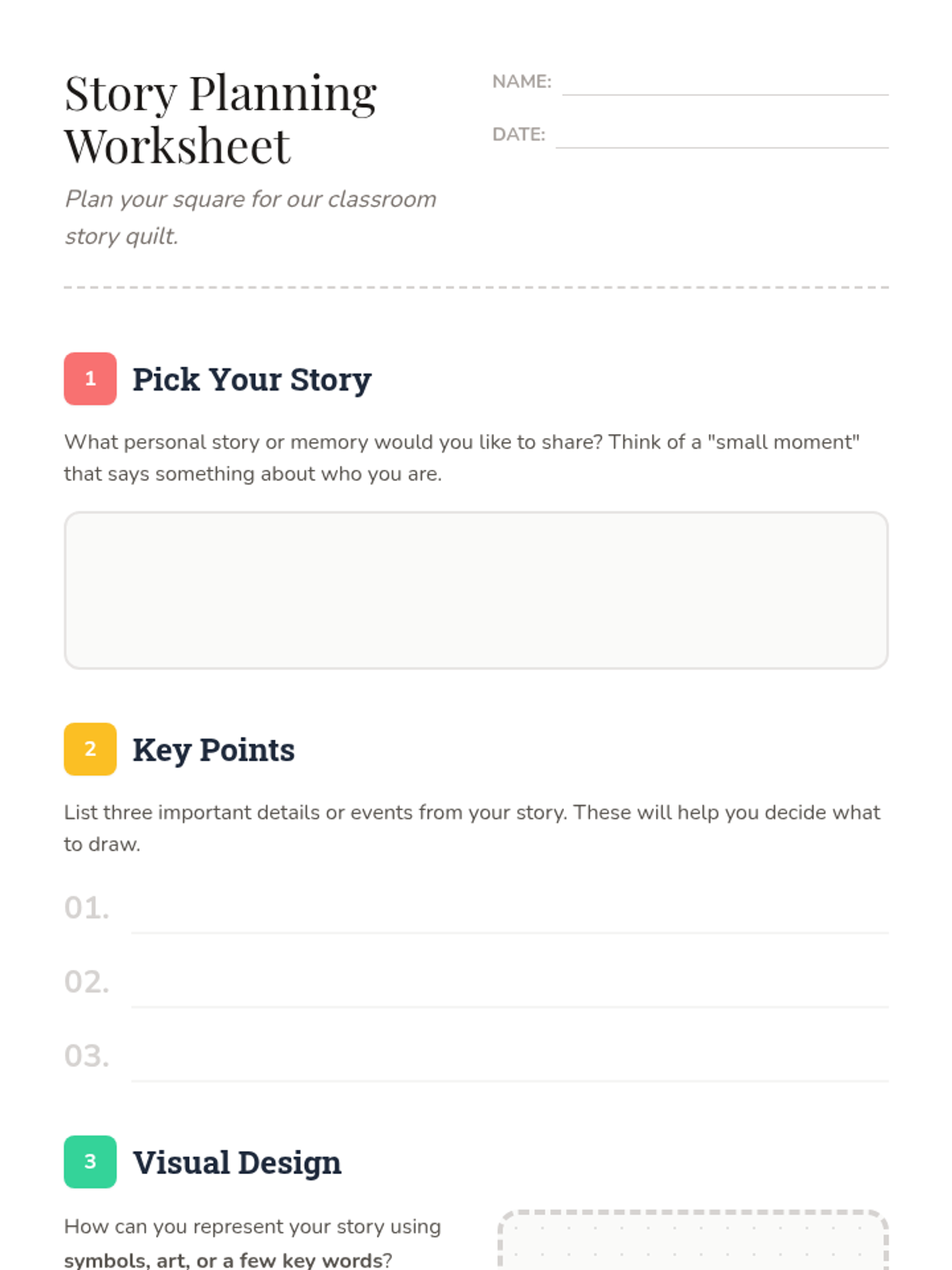This screenshot has width=952, height=1270.
Task: Click the faded '03.' list number
Action: (x=86, y=1056)
